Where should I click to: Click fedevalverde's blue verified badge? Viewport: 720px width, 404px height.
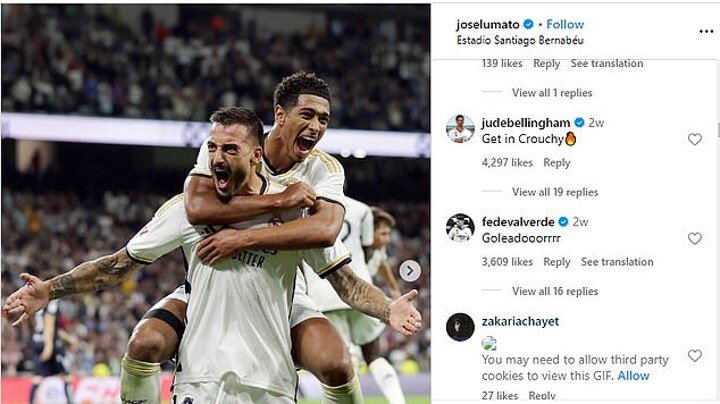coord(563,222)
